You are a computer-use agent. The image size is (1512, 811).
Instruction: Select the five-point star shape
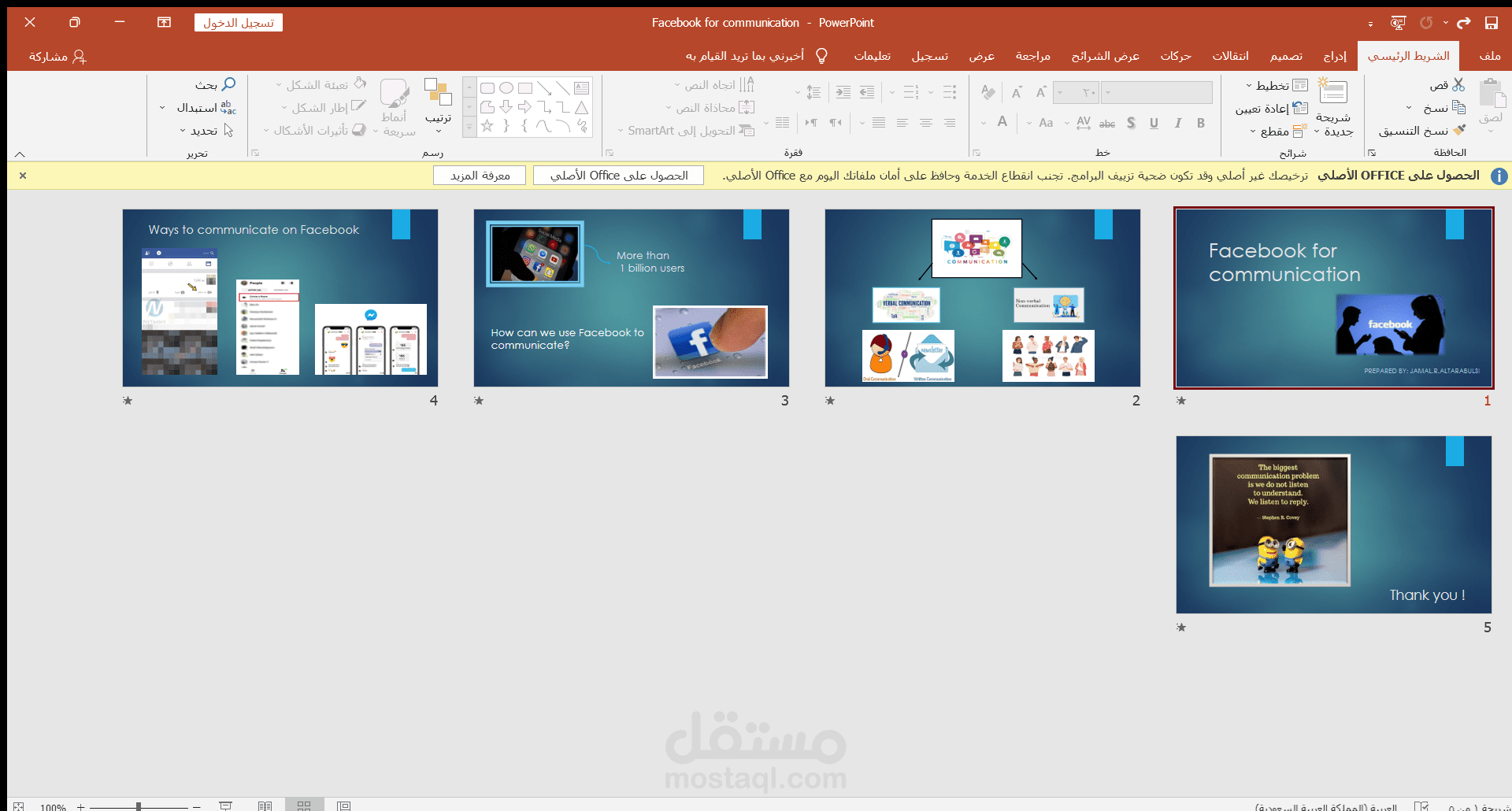(487, 125)
